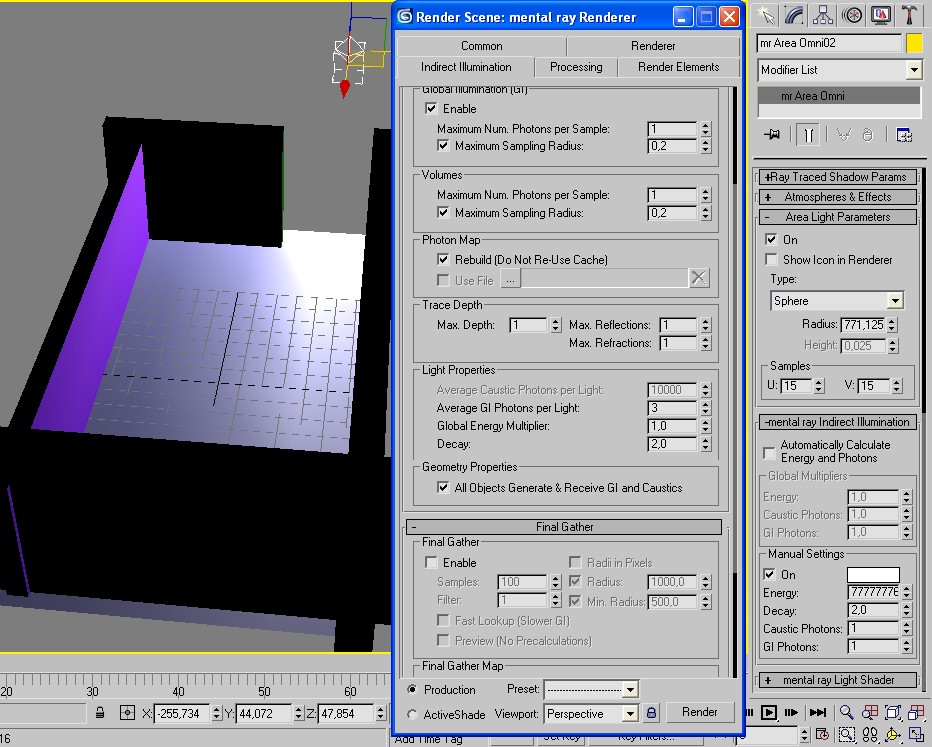
Task: Select the Zoom Region tool
Action: [846, 735]
